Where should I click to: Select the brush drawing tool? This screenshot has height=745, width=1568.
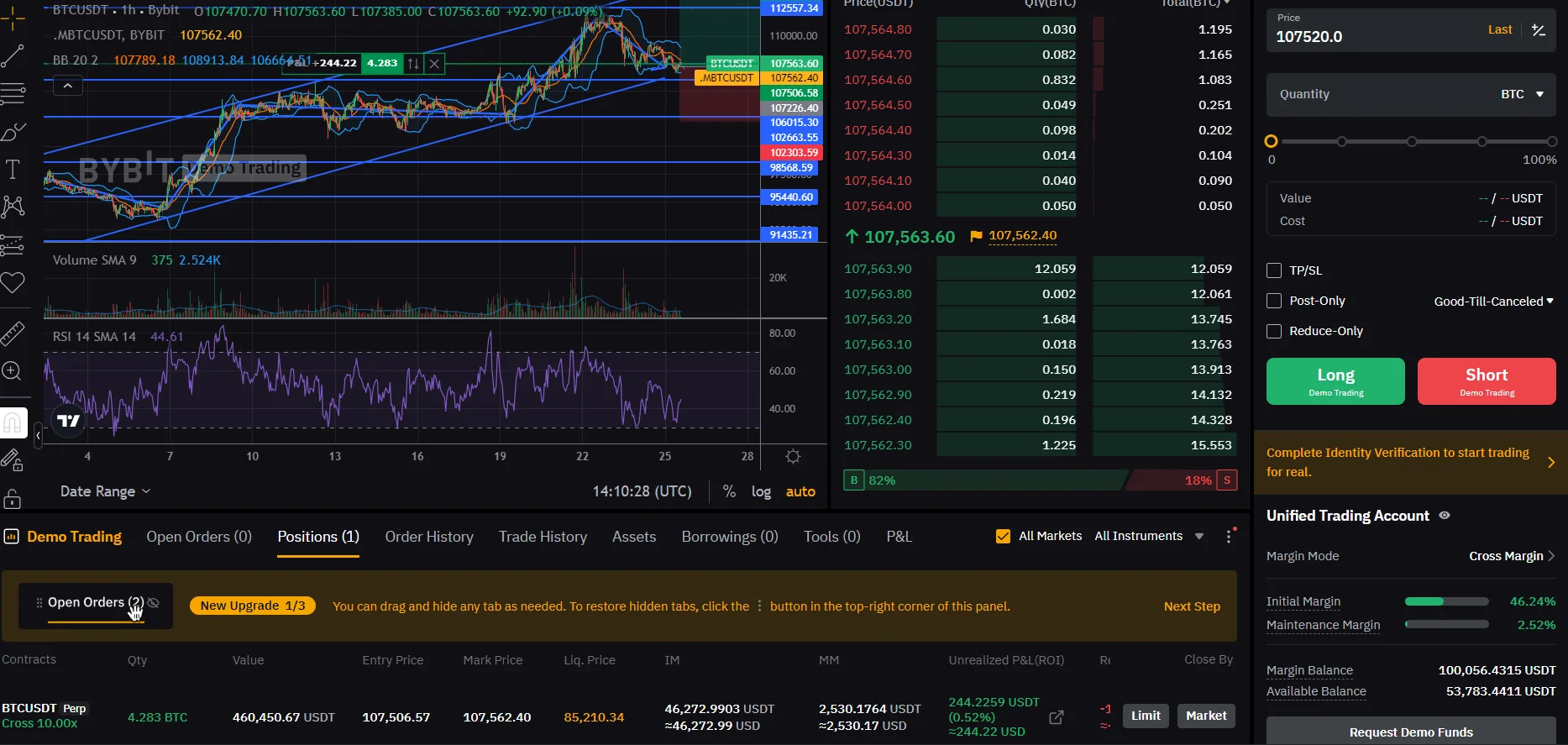(13, 132)
